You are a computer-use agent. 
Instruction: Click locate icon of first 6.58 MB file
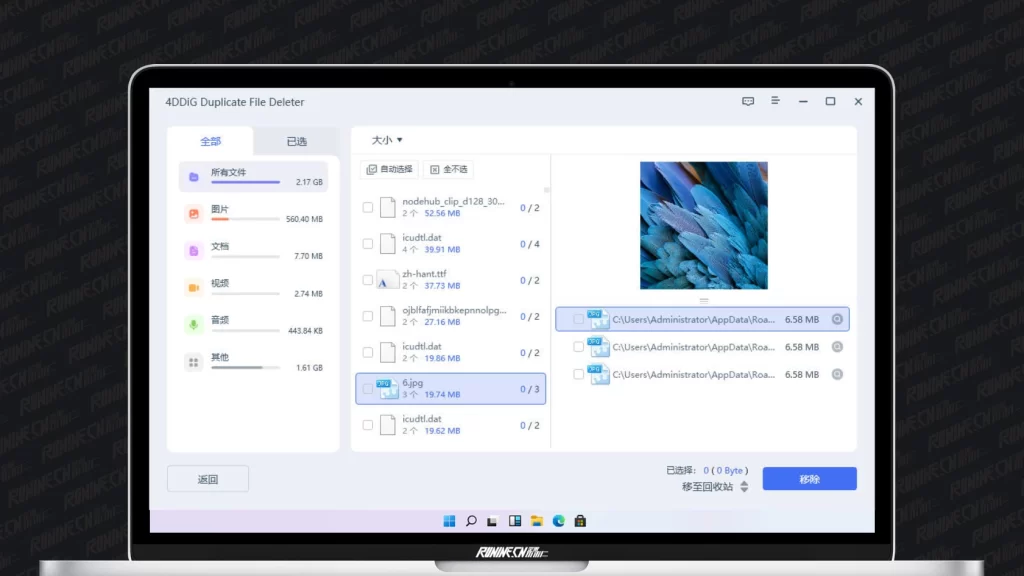click(x=837, y=320)
